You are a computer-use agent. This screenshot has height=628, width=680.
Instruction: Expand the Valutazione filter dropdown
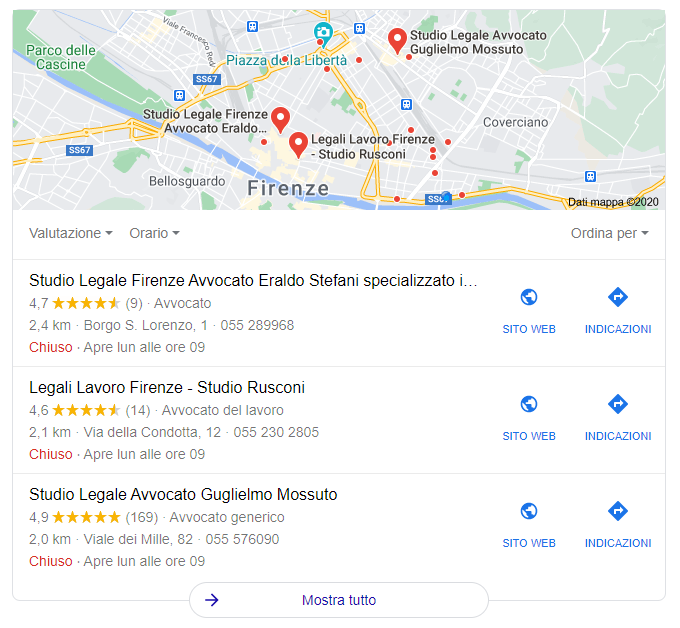(x=71, y=233)
